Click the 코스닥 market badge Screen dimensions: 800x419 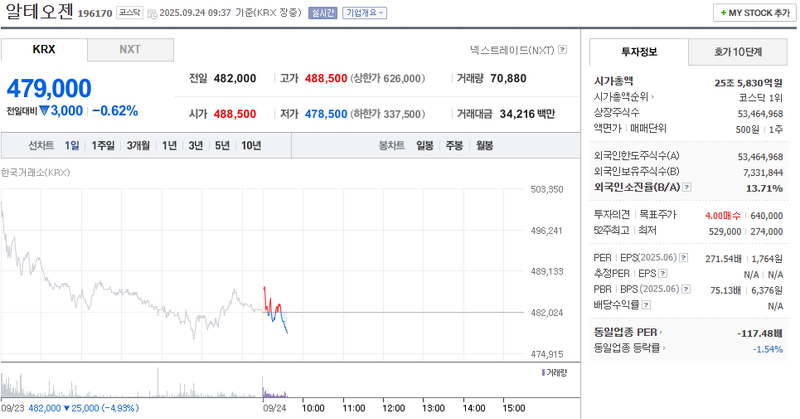(x=130, y=13)
